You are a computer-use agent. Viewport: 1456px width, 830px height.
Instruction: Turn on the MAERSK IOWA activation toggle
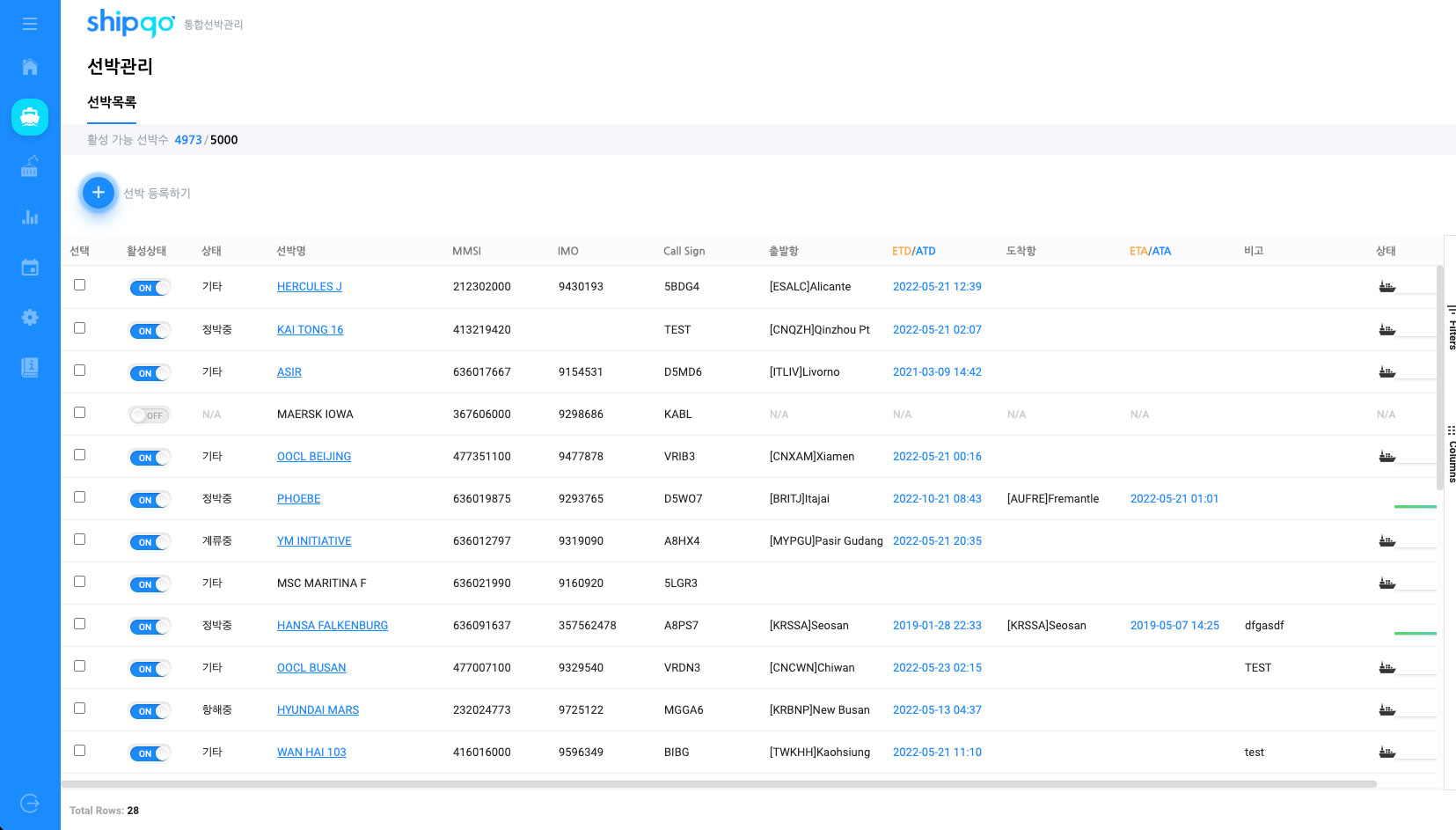tap(150, 415)
